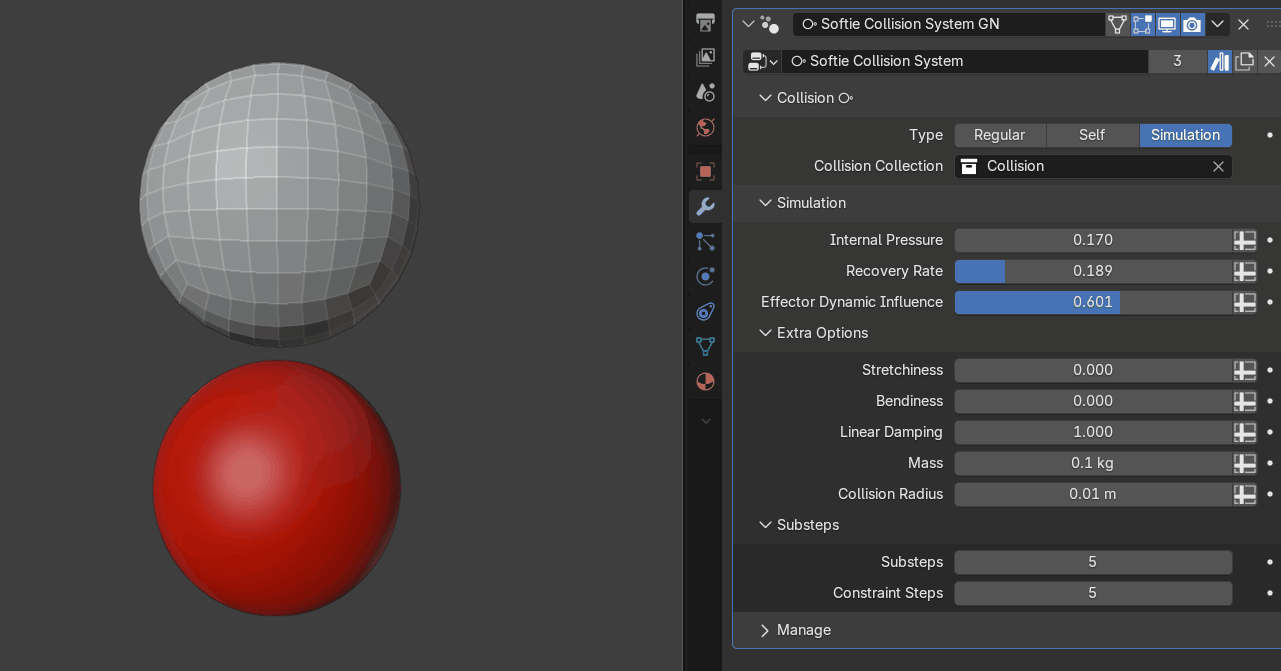
Task: Expand the Manage section
Action: coord(765,630)
